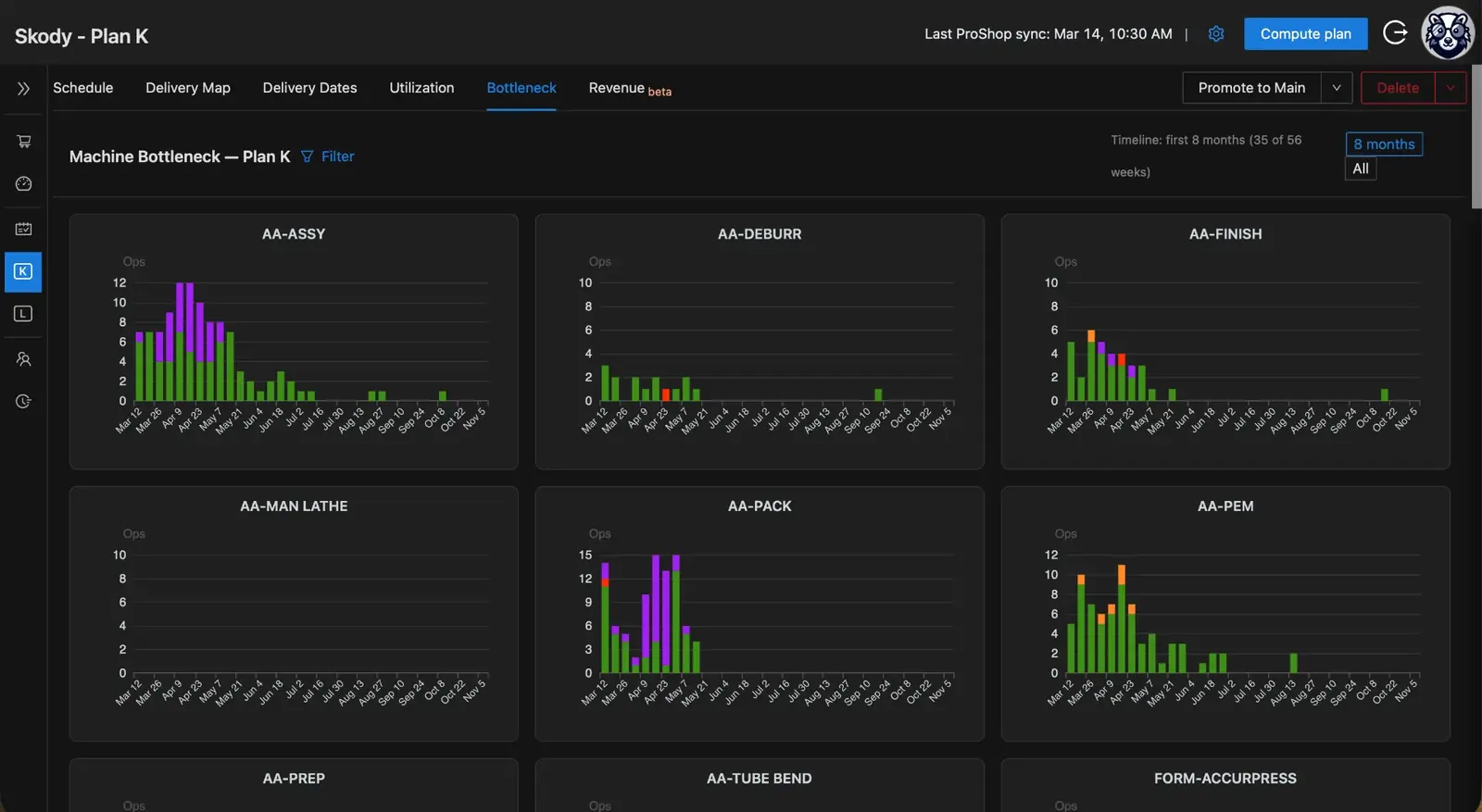The image size is (1482, 812).
Task: Click Promote to Main button
Action: pyautogui.click(x=1251, y=88)
